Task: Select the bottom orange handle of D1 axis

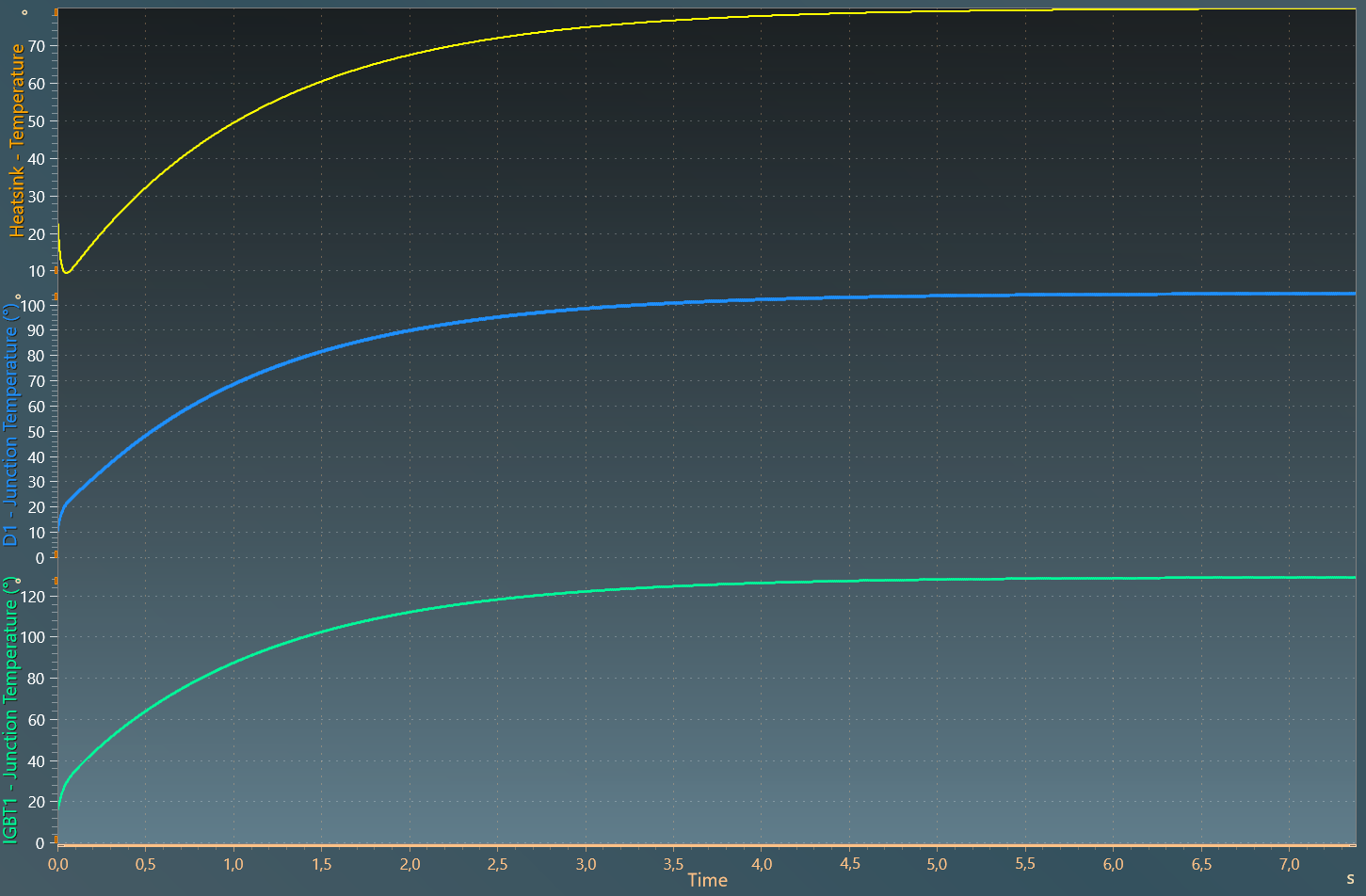Action: pos(56,555)
